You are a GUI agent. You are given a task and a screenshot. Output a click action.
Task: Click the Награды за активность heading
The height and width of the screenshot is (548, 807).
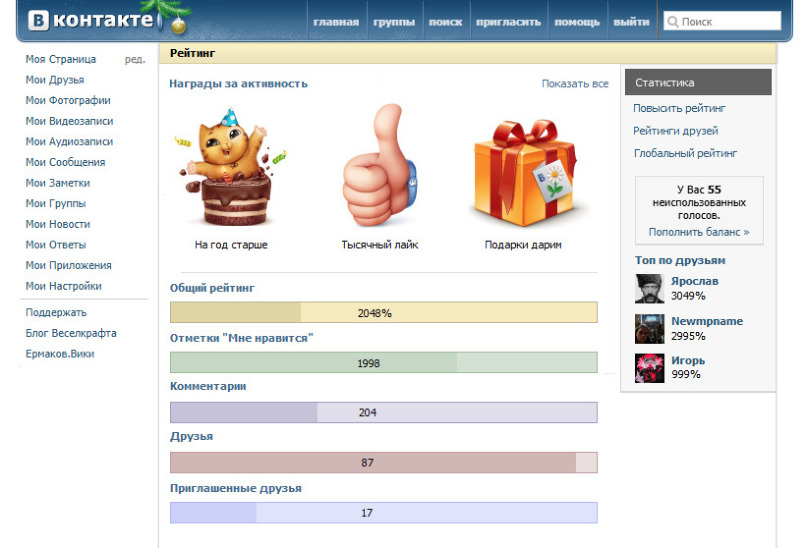(x=238, y=83)
